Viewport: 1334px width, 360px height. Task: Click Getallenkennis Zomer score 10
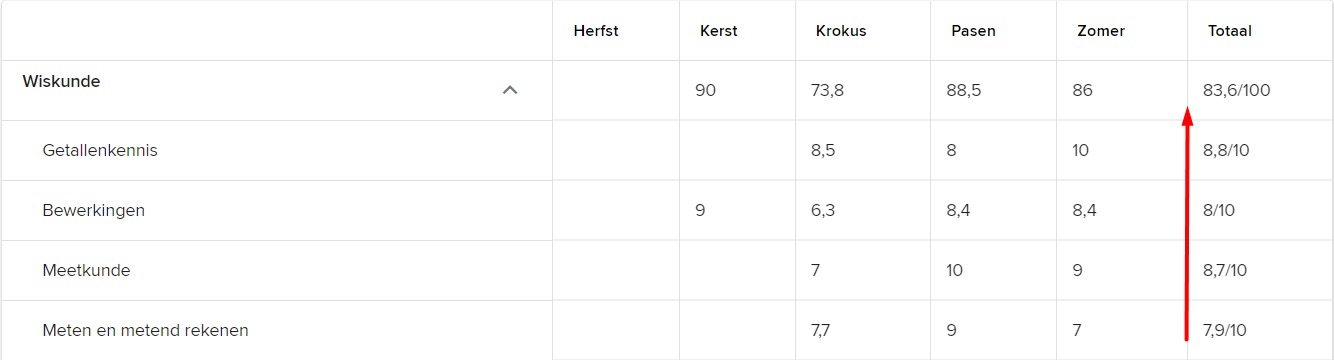[x=1080, y=150]
